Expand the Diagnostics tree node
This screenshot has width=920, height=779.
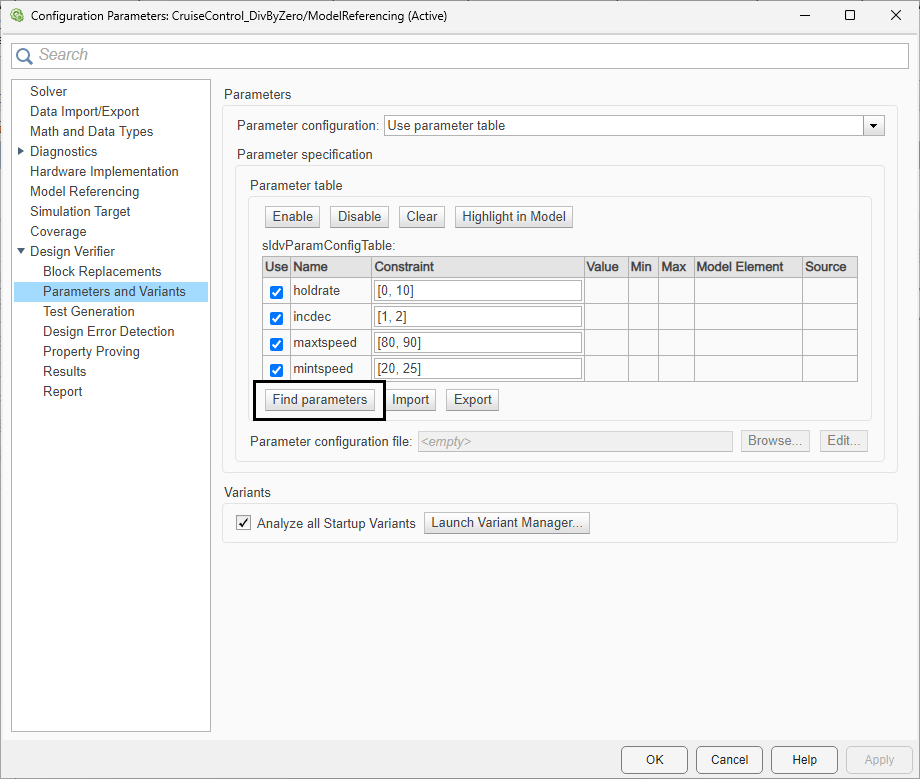21,151
